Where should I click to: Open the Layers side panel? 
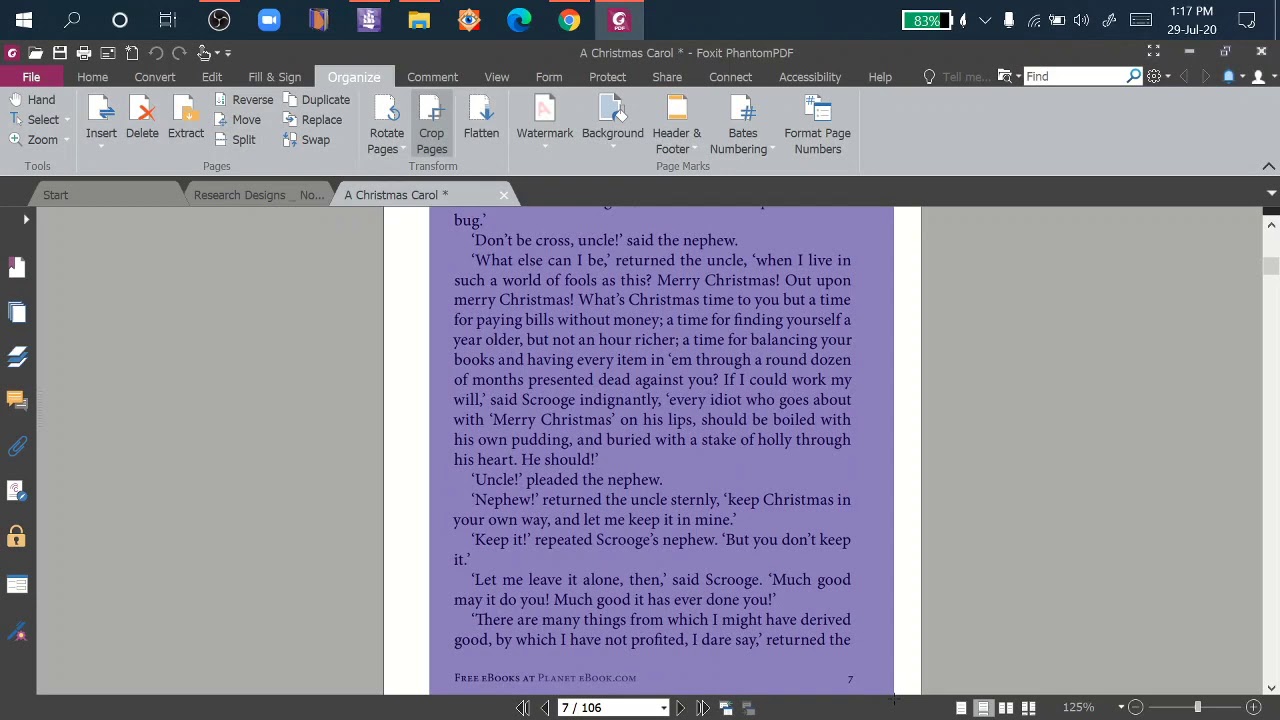[17, 357]
